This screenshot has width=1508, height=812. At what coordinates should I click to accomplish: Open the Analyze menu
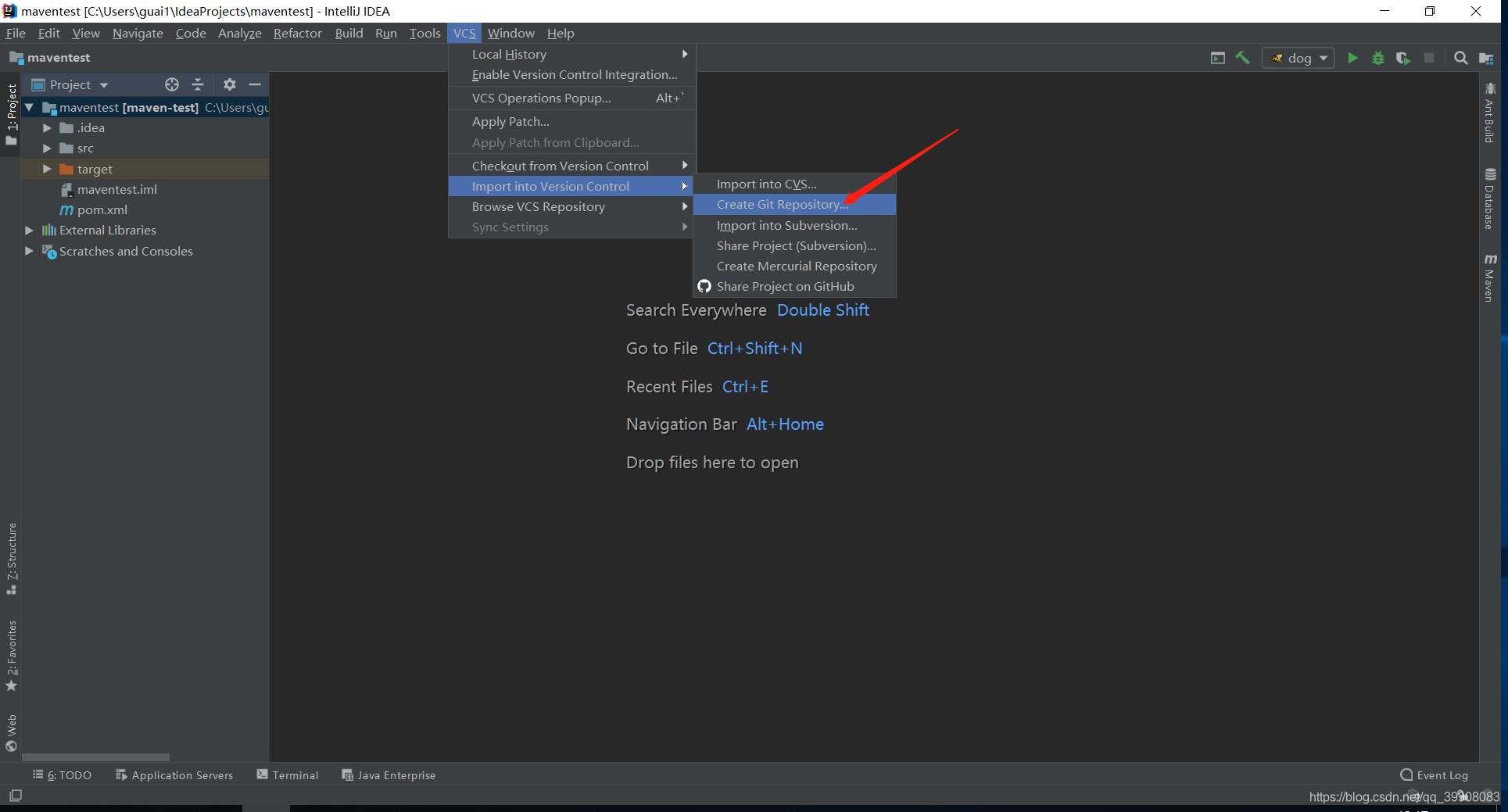click(239, 33)
